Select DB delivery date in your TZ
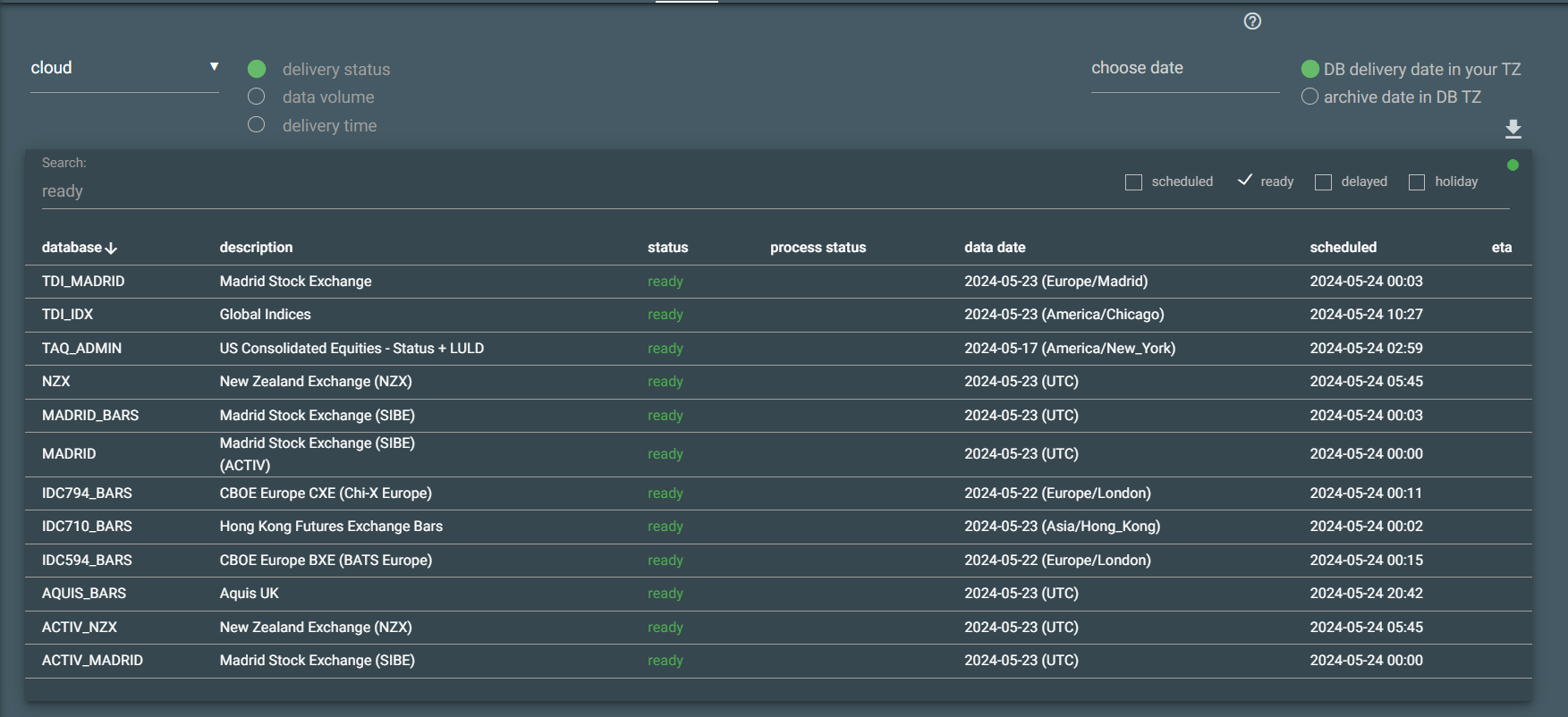Viewport: 1568px width, 717px height. (x=1310, y=69)
